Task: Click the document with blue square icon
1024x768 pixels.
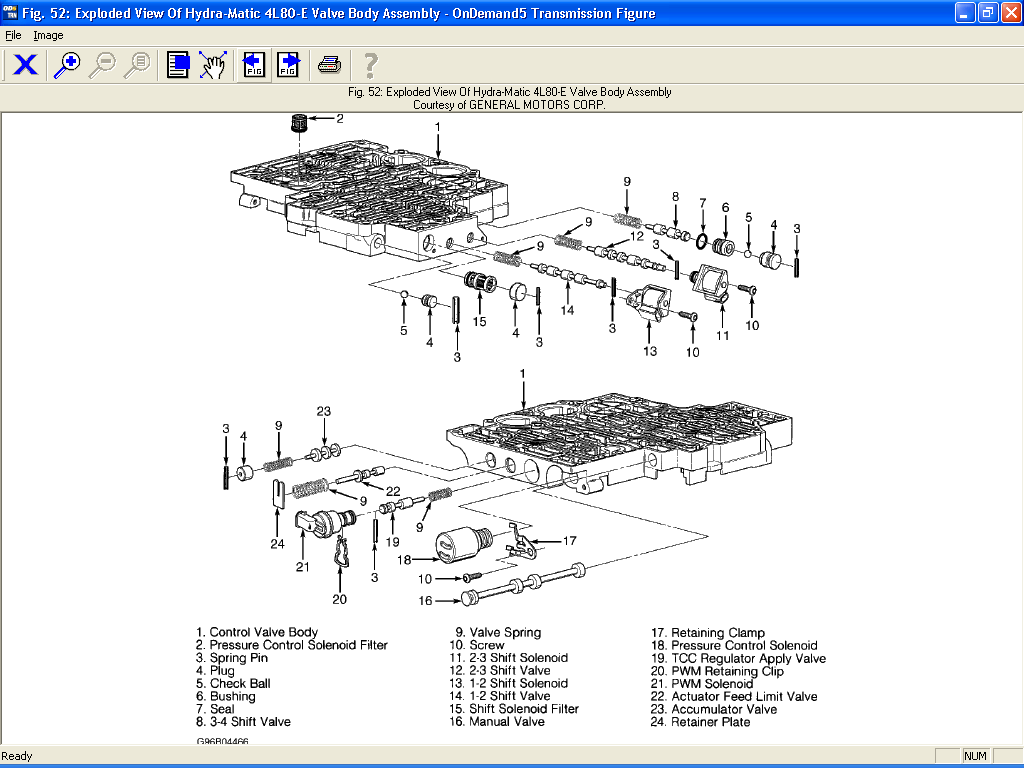Action: point(178,65)
